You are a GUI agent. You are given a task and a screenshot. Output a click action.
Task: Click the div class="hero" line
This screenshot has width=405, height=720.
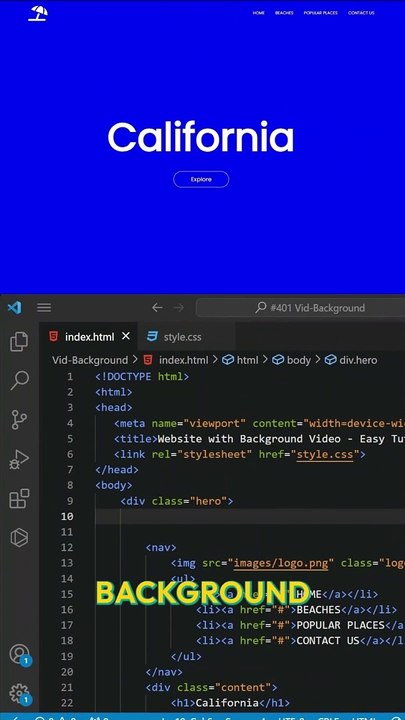pos(177,501)
